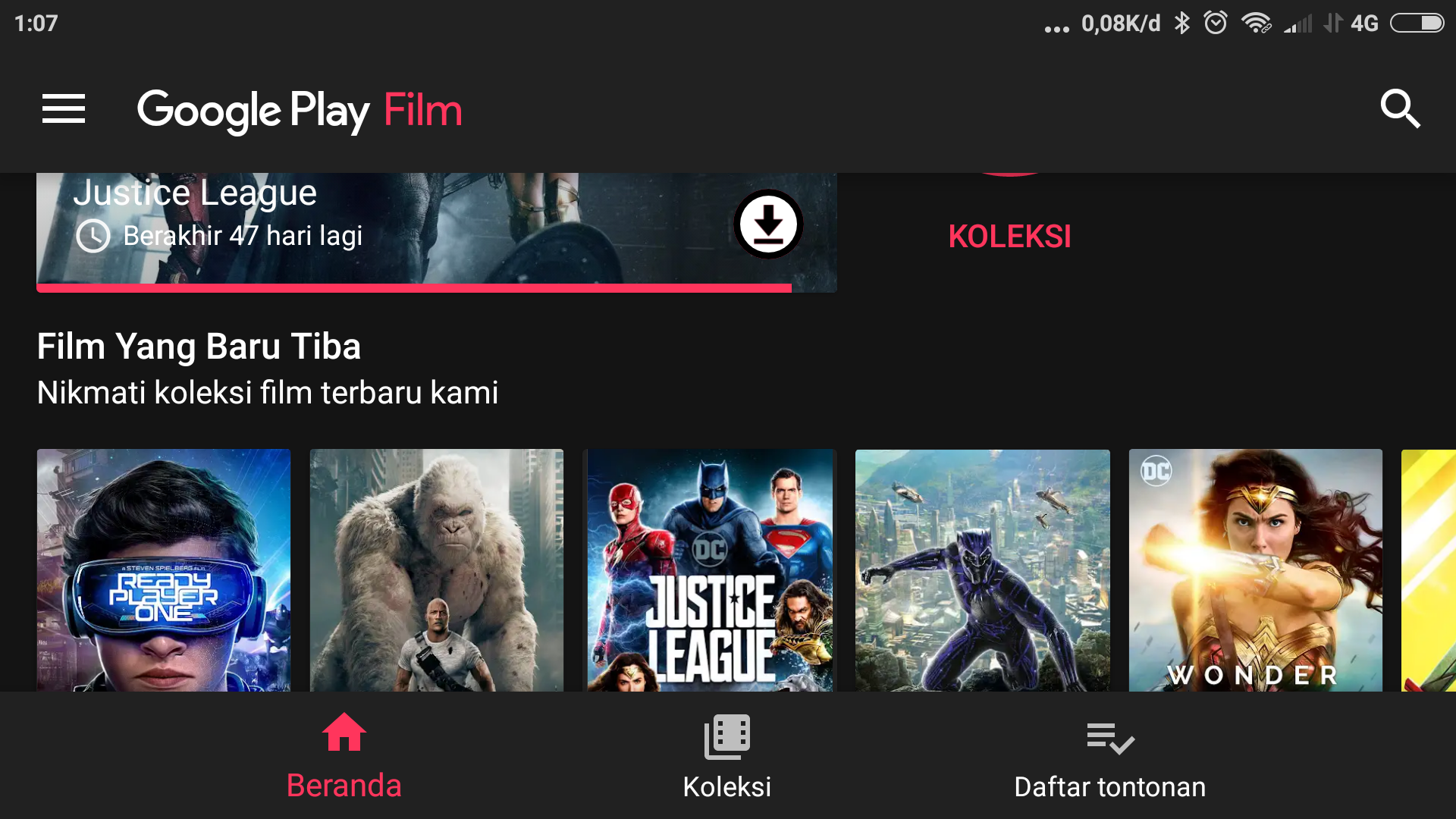
Task: Tap the search magnifier icon
Action: click(x=1400, y=109)
